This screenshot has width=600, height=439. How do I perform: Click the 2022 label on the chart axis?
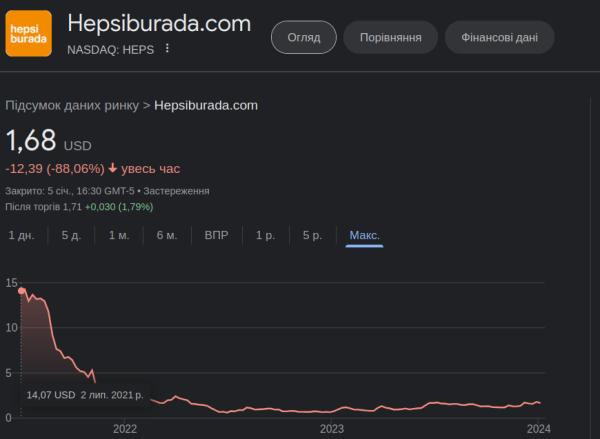(125, 429)
